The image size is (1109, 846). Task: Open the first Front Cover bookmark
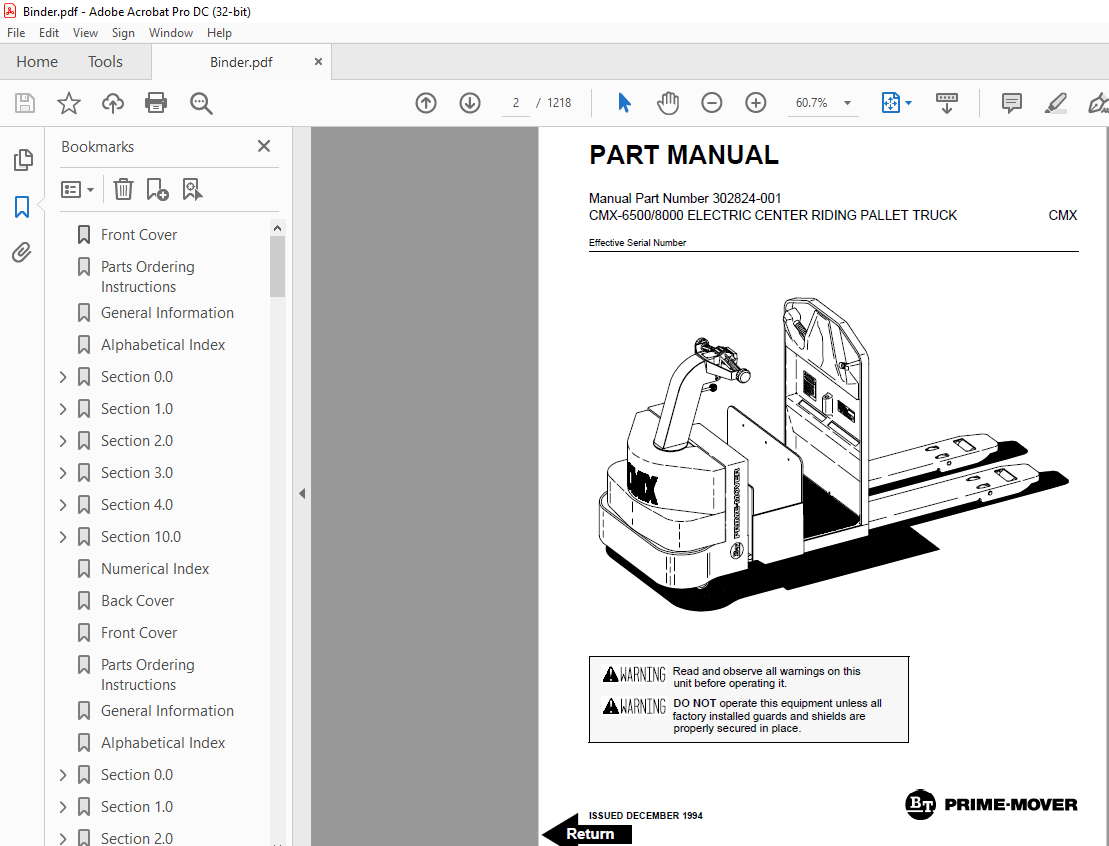(x=139, y=235)
